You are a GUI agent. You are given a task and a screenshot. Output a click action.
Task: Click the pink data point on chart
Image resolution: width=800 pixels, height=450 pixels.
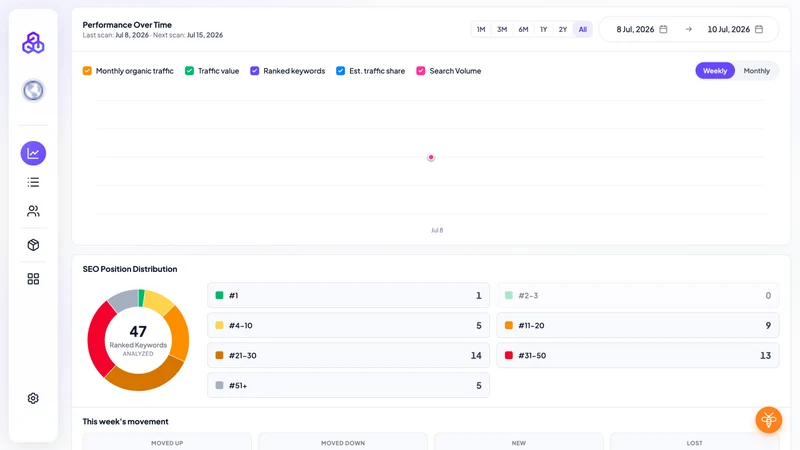pos(431,157)
